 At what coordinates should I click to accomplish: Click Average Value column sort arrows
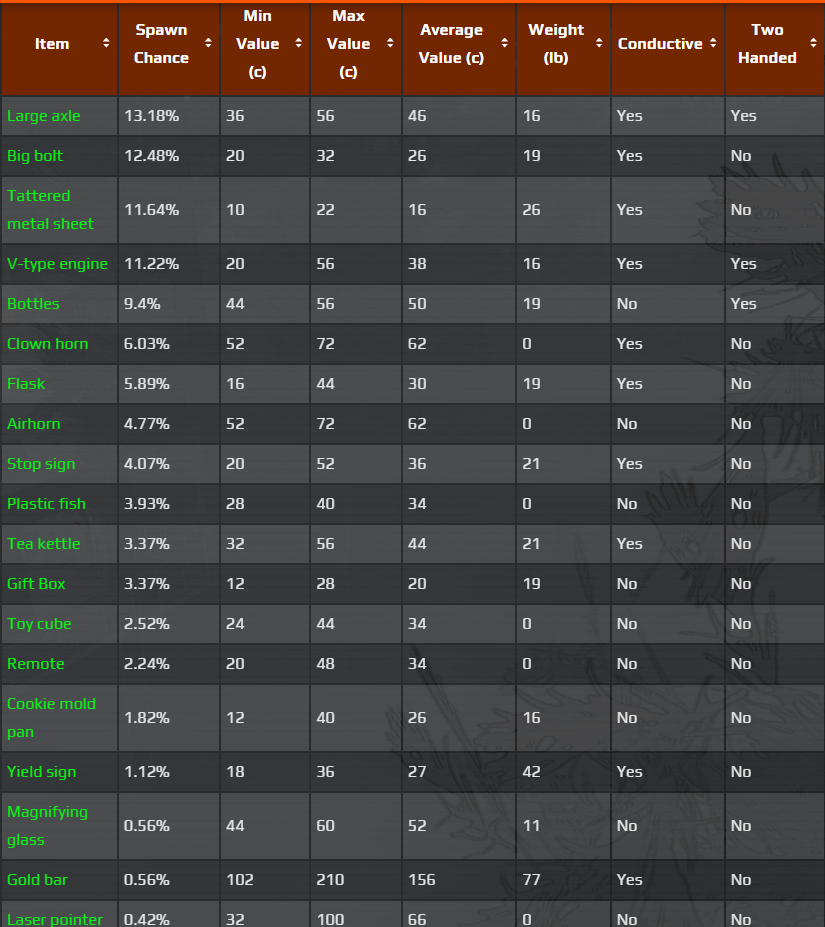(504, 44)
